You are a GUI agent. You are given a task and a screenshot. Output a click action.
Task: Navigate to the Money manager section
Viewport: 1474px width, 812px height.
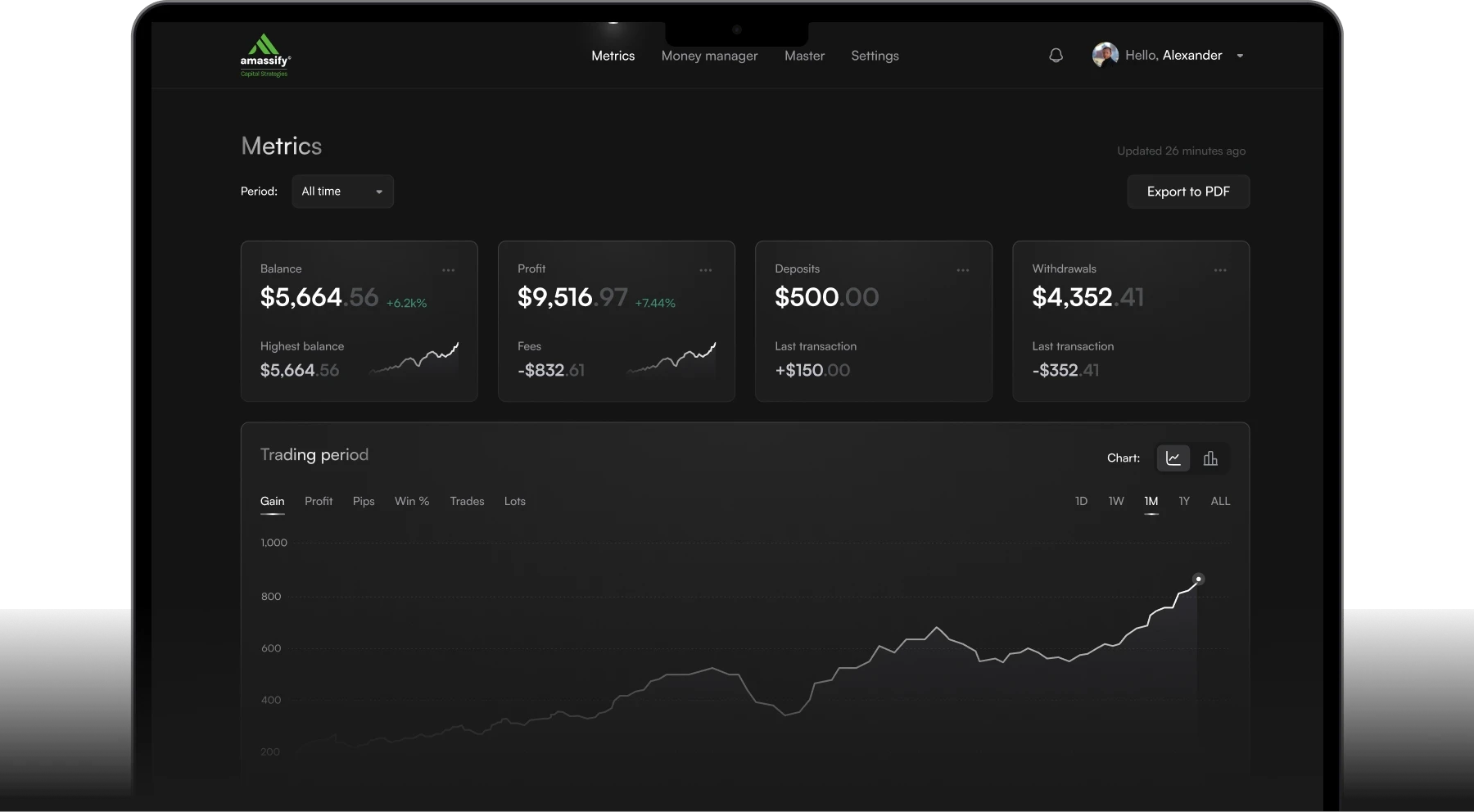[x=709, y=56]
